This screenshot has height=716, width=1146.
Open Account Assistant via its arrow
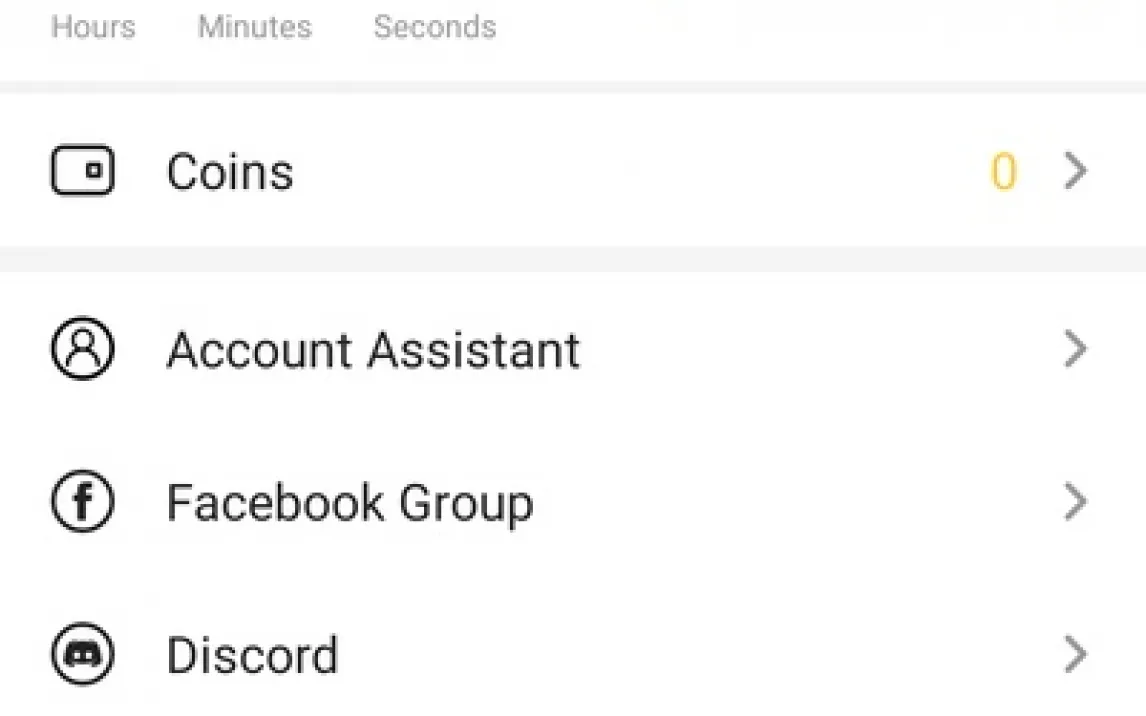pyautogui.click(x=1075, y=350)
